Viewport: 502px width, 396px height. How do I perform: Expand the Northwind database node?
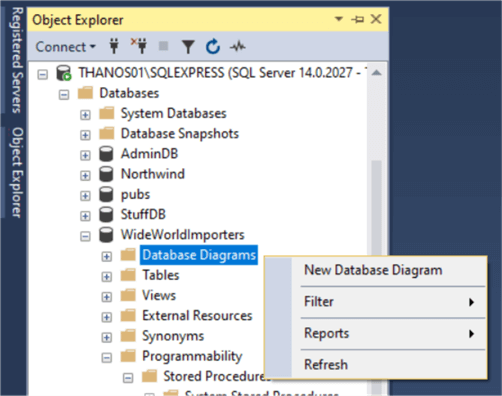tap(85, 176)
